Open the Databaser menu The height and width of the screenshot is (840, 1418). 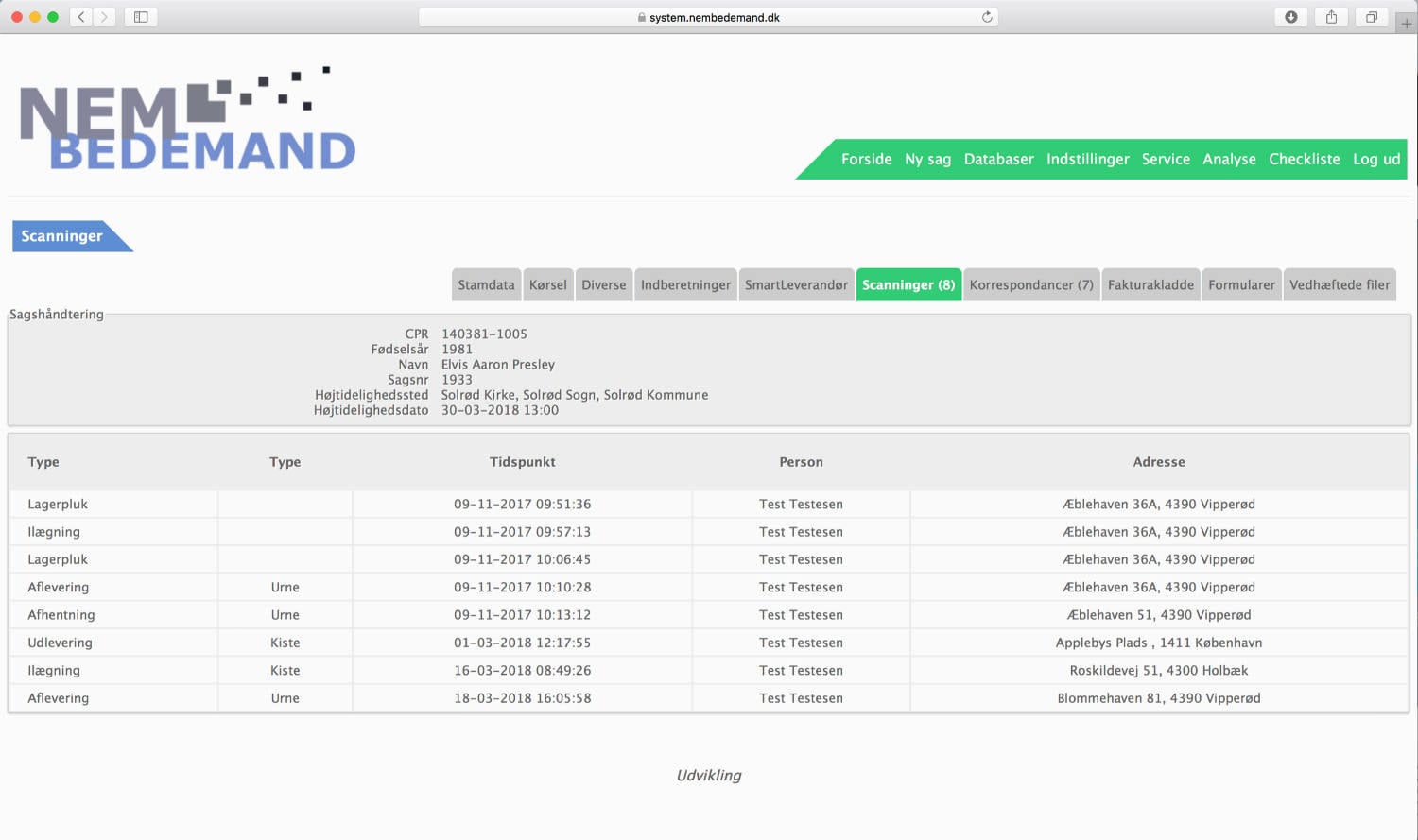click(x=998, y=159)
